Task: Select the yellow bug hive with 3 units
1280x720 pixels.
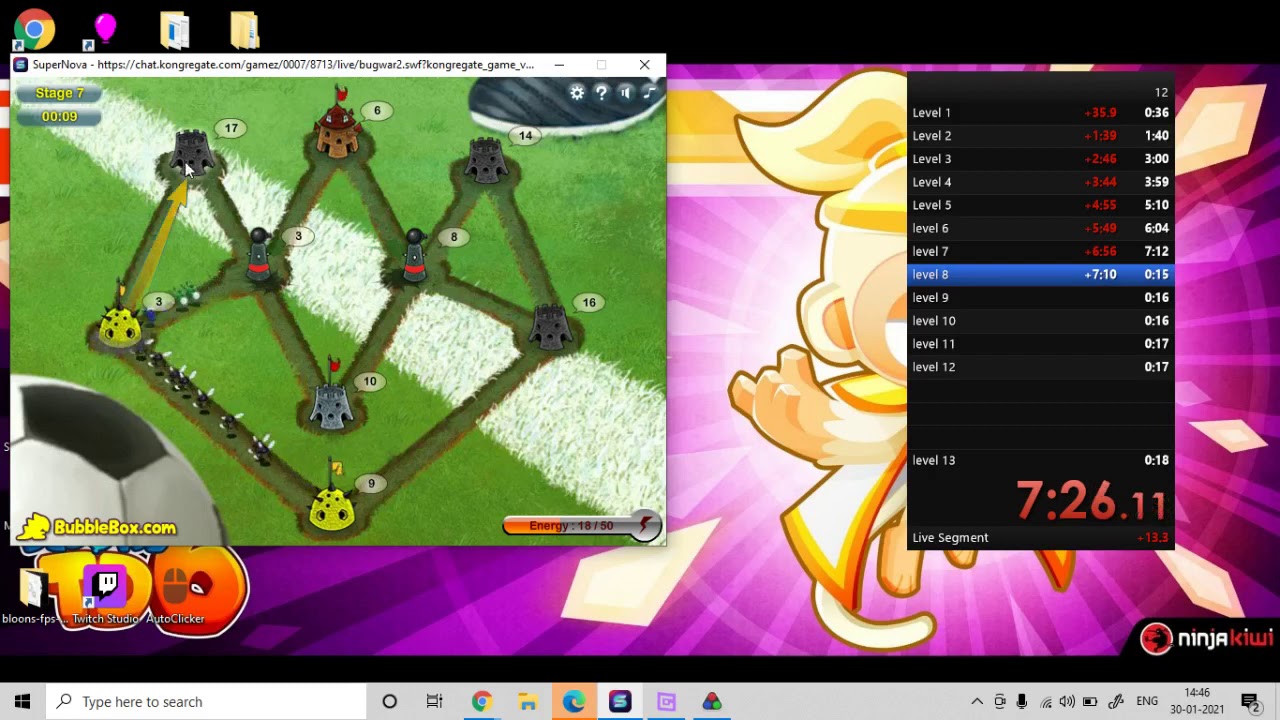Action: (121, 327)
